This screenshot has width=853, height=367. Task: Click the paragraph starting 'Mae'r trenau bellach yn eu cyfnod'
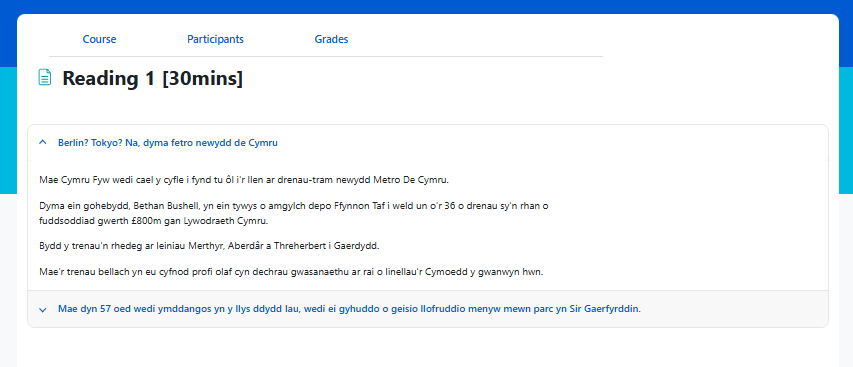point(292,272)
